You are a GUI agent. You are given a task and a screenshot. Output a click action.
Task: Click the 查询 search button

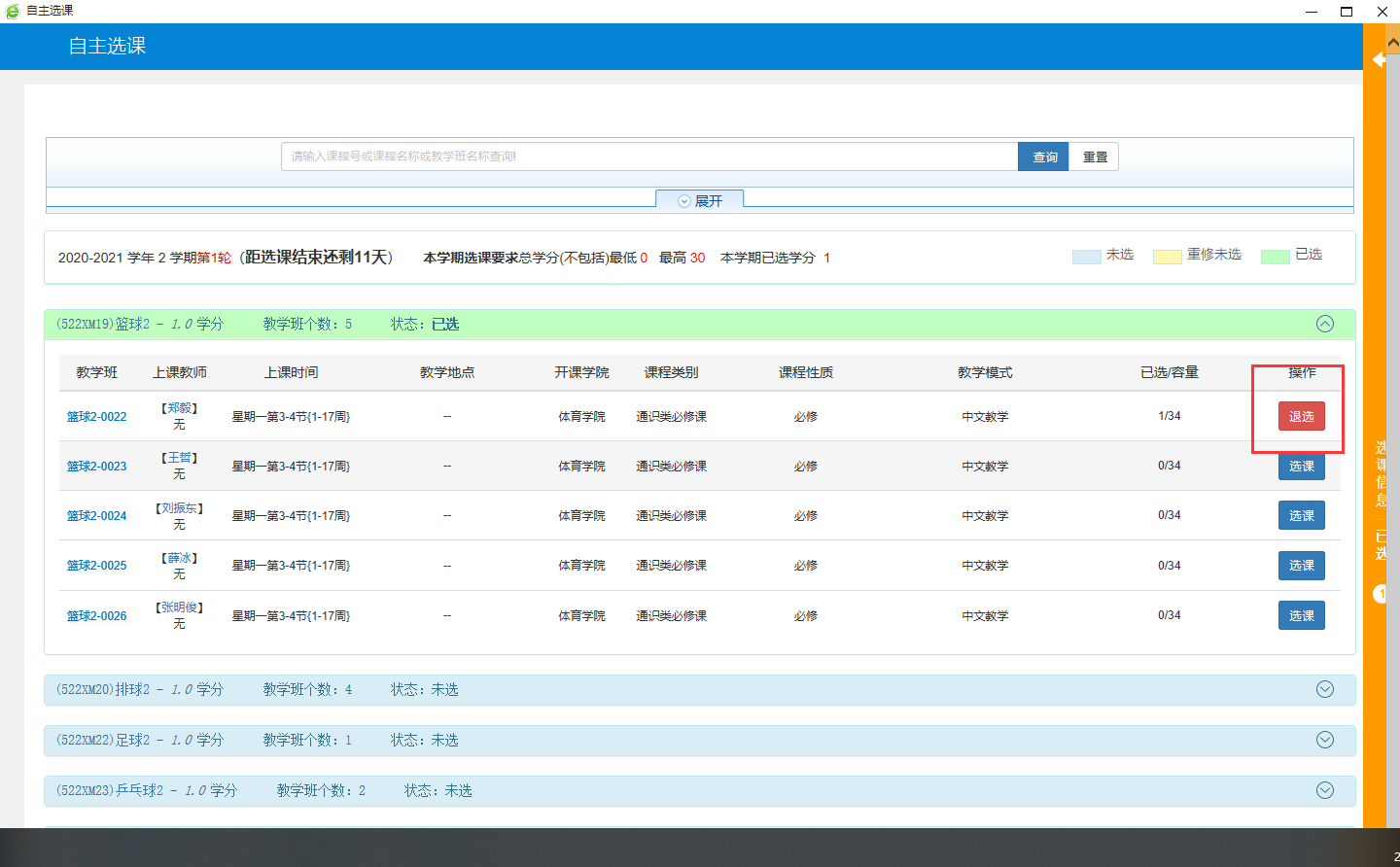coord(1043,156)
